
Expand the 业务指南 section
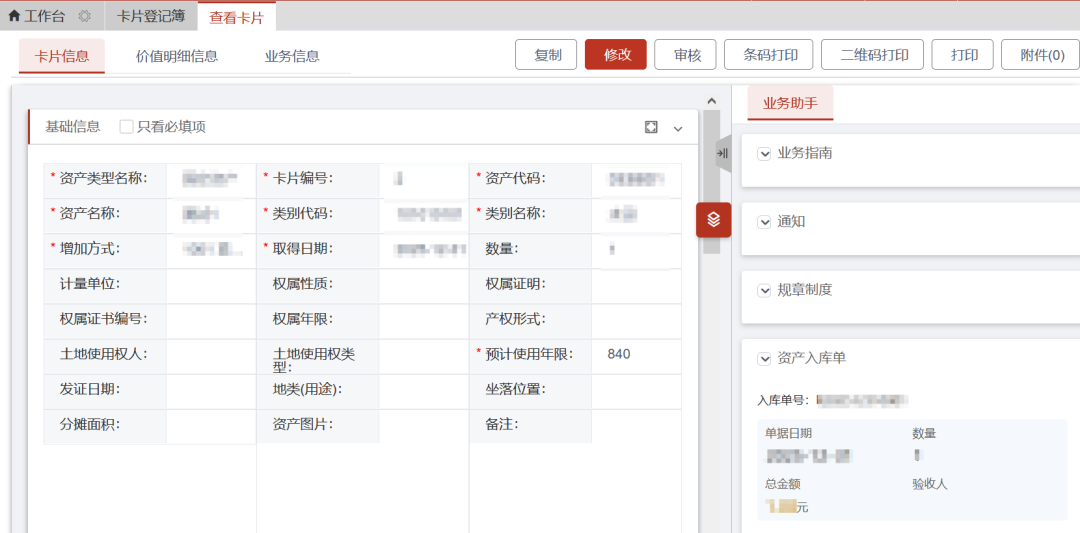click(x=764, y=154)
